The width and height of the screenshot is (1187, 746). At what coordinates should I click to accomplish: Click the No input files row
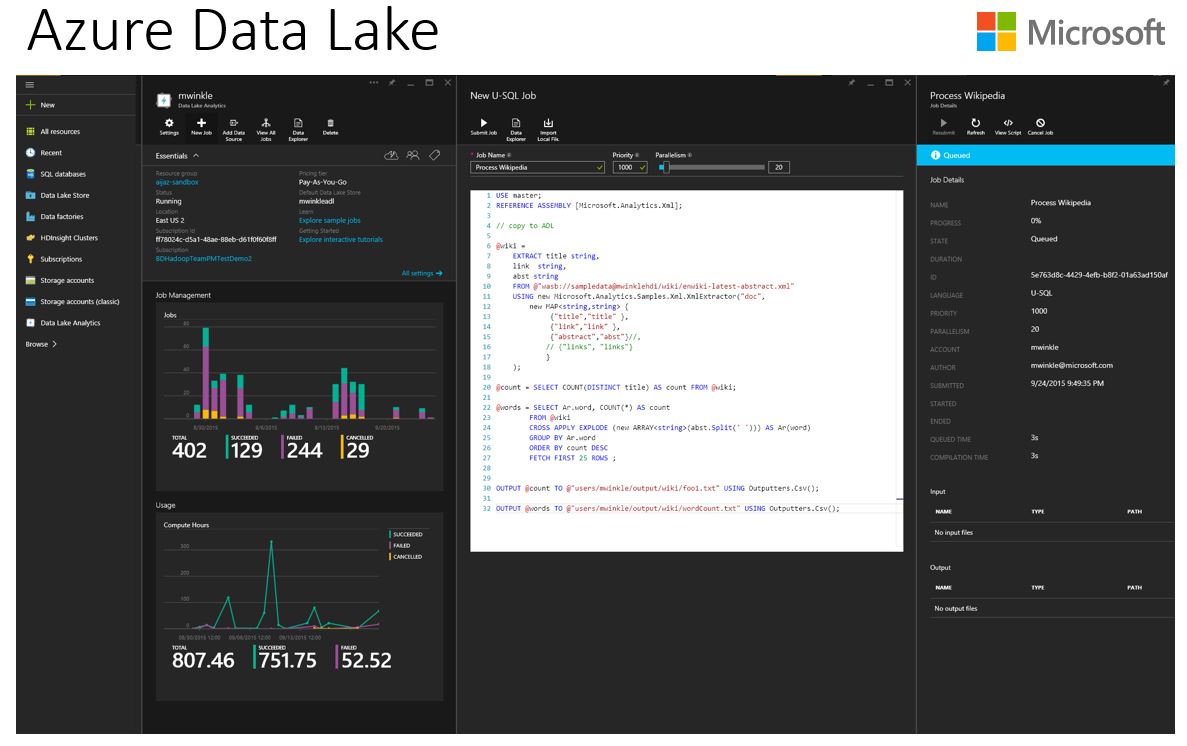(x=1051, y=532)
